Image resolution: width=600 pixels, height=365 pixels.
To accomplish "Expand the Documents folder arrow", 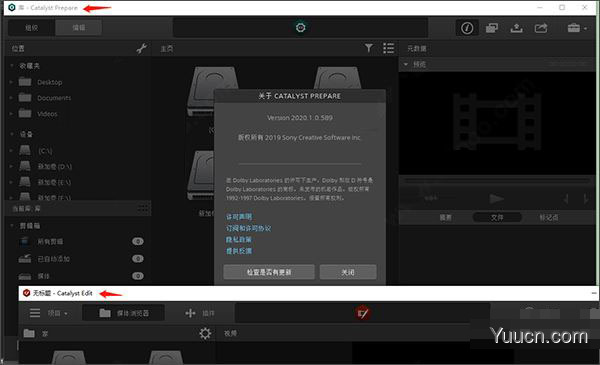I will tap(11, 98).
